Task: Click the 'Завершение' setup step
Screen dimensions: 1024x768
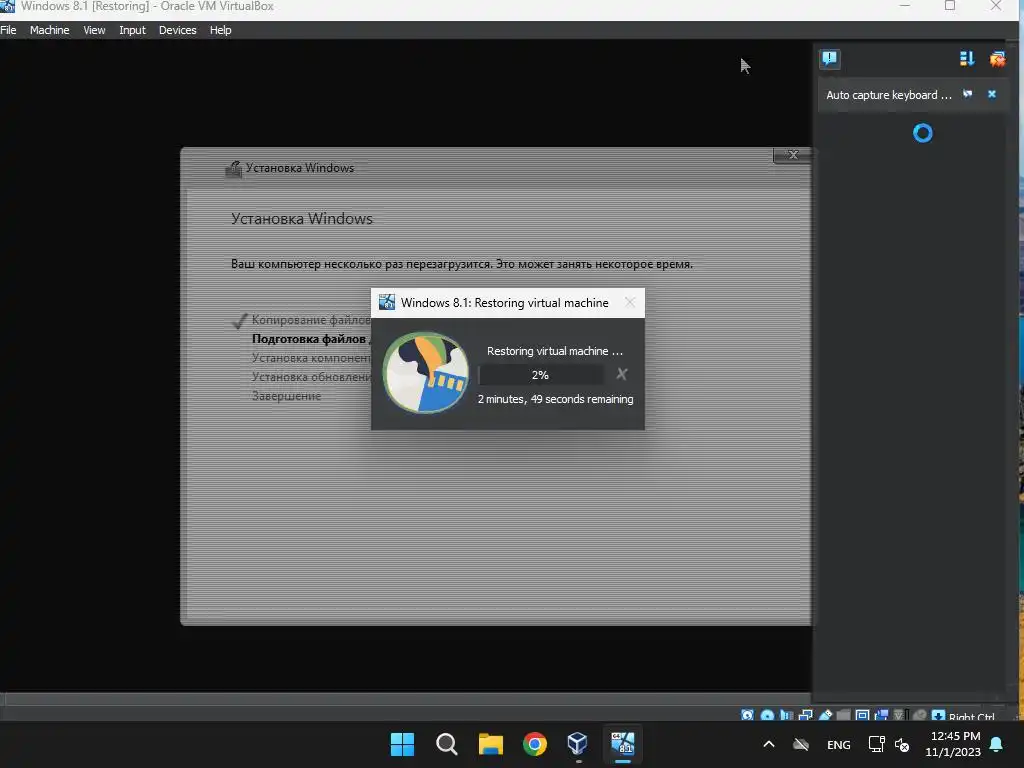Action: coord(287,396)
